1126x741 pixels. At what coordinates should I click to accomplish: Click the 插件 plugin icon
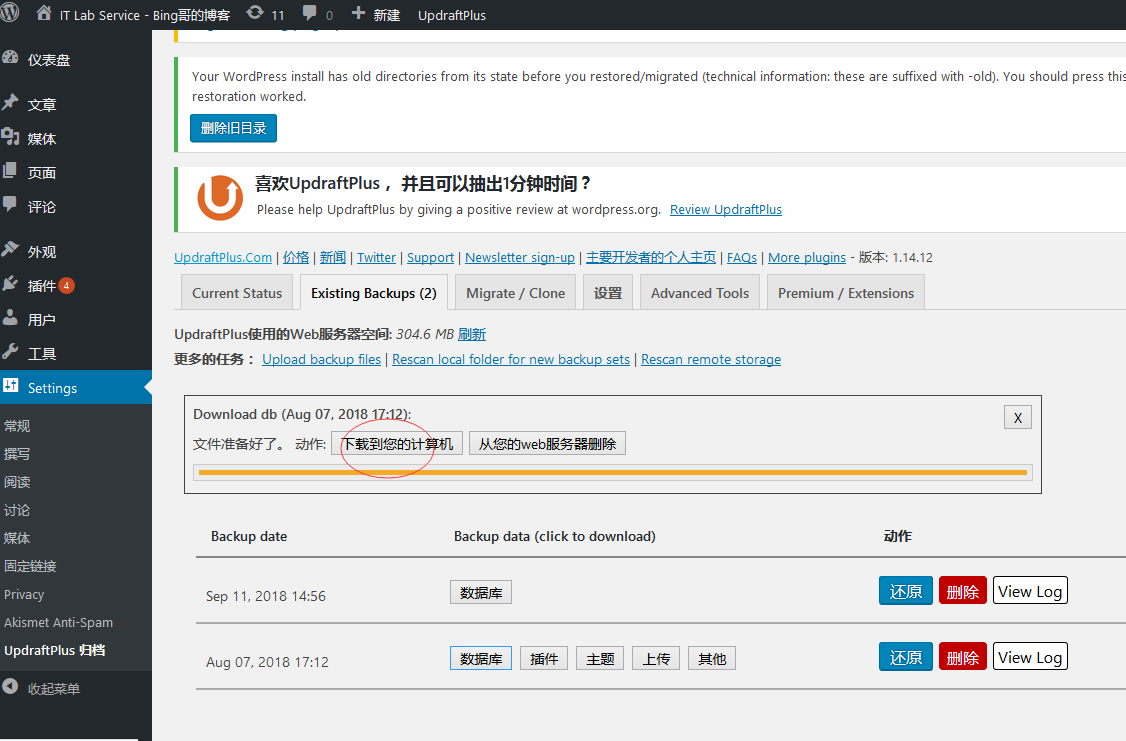pyautogui.click(x=10, y=284)
